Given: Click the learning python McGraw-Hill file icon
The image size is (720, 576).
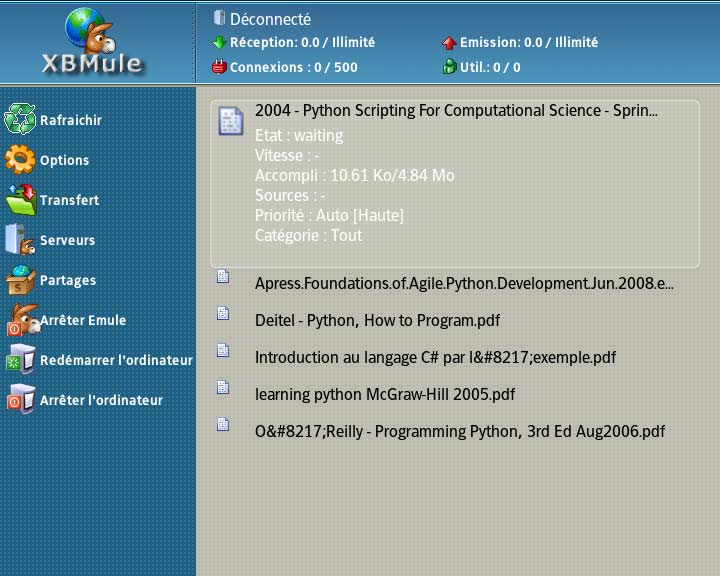Looking at the screenshot, I should [223, 387].
